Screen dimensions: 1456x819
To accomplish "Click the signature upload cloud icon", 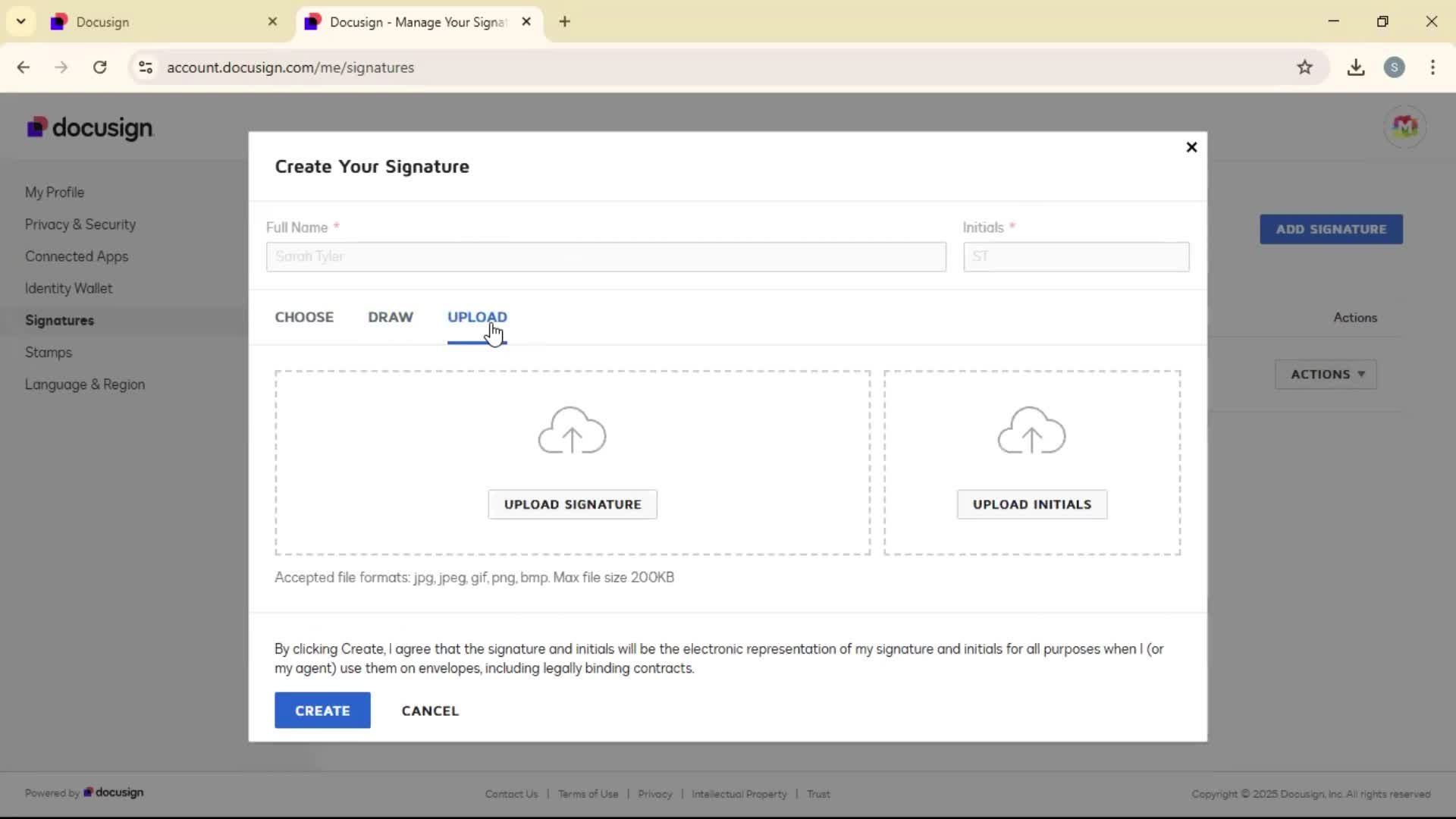I will [x=572, y=430].
